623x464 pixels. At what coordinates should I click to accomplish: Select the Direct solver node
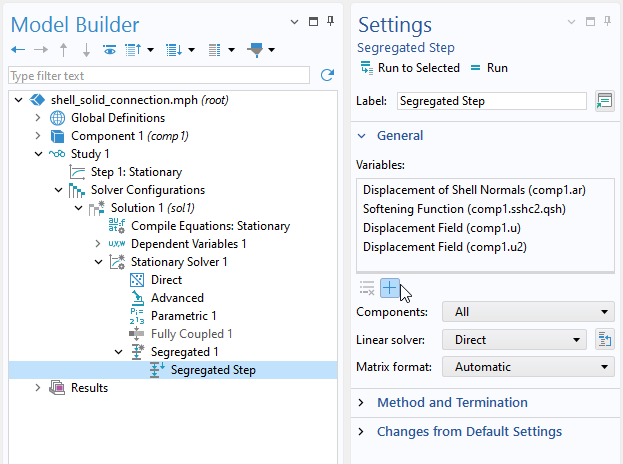[x=166, y=280]
